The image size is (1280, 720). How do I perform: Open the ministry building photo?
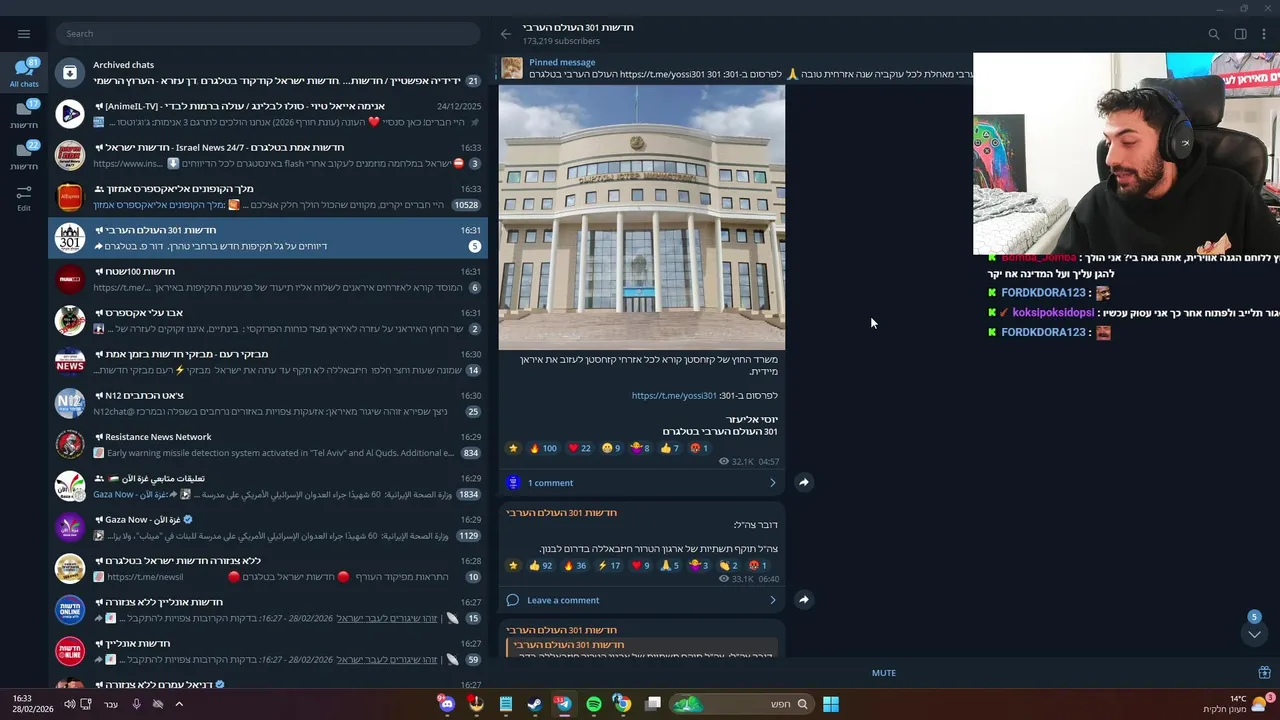(642, 218)
